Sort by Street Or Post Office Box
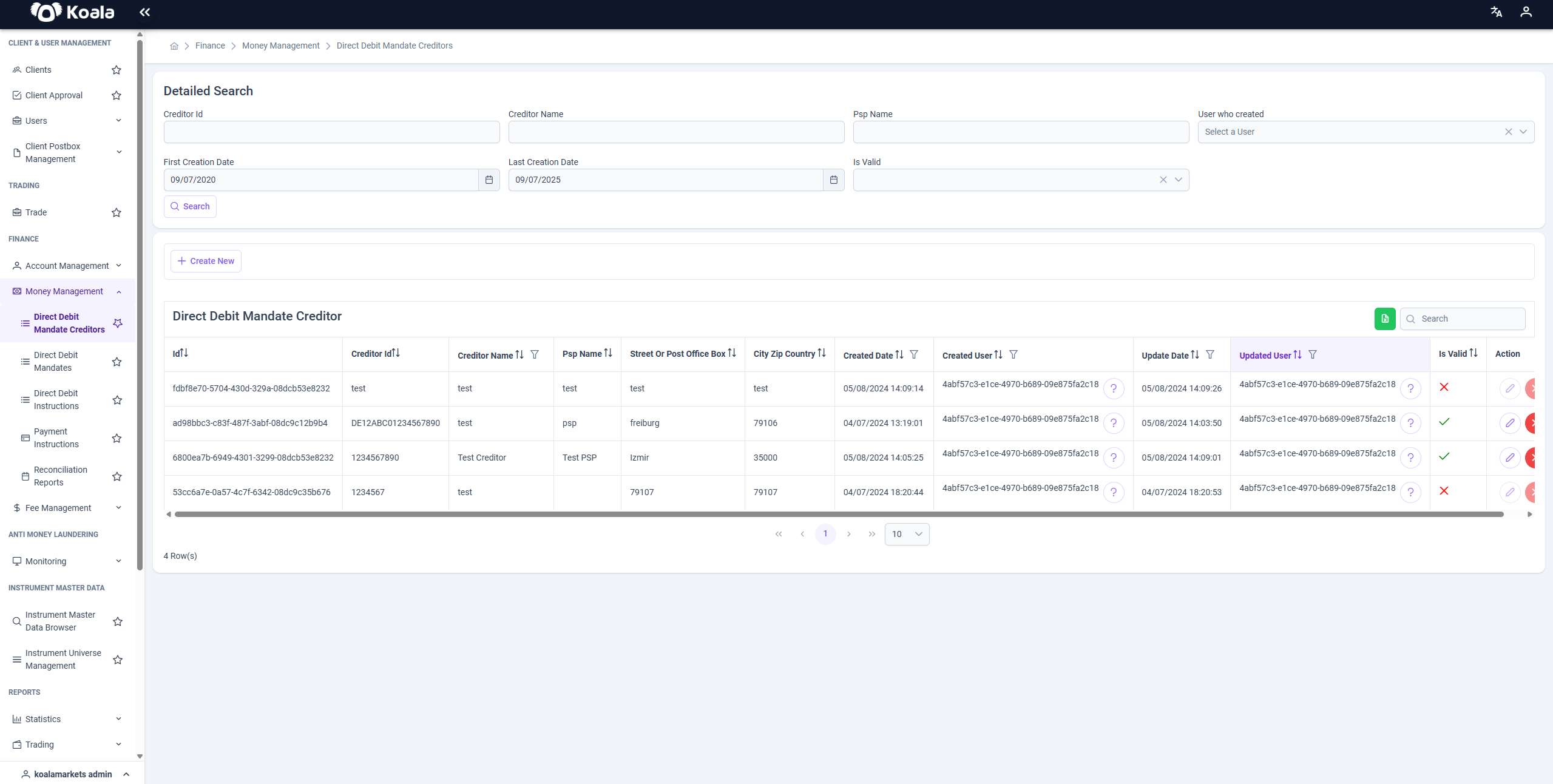The height and width of the screenshot is (784, 1553). point(732,353)
